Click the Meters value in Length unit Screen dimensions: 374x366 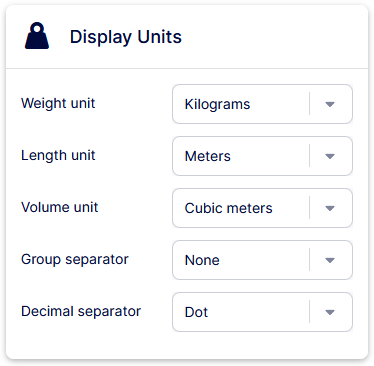pyautogui.click(x=208, y=156)
